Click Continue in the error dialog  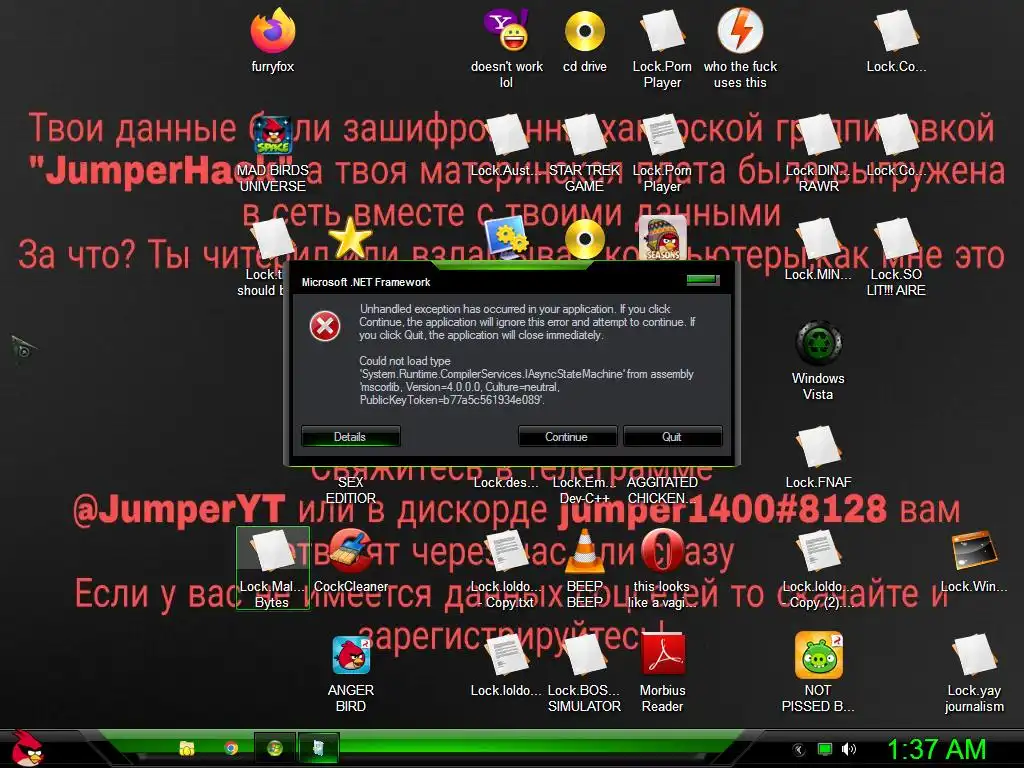[x=567, y=437]
